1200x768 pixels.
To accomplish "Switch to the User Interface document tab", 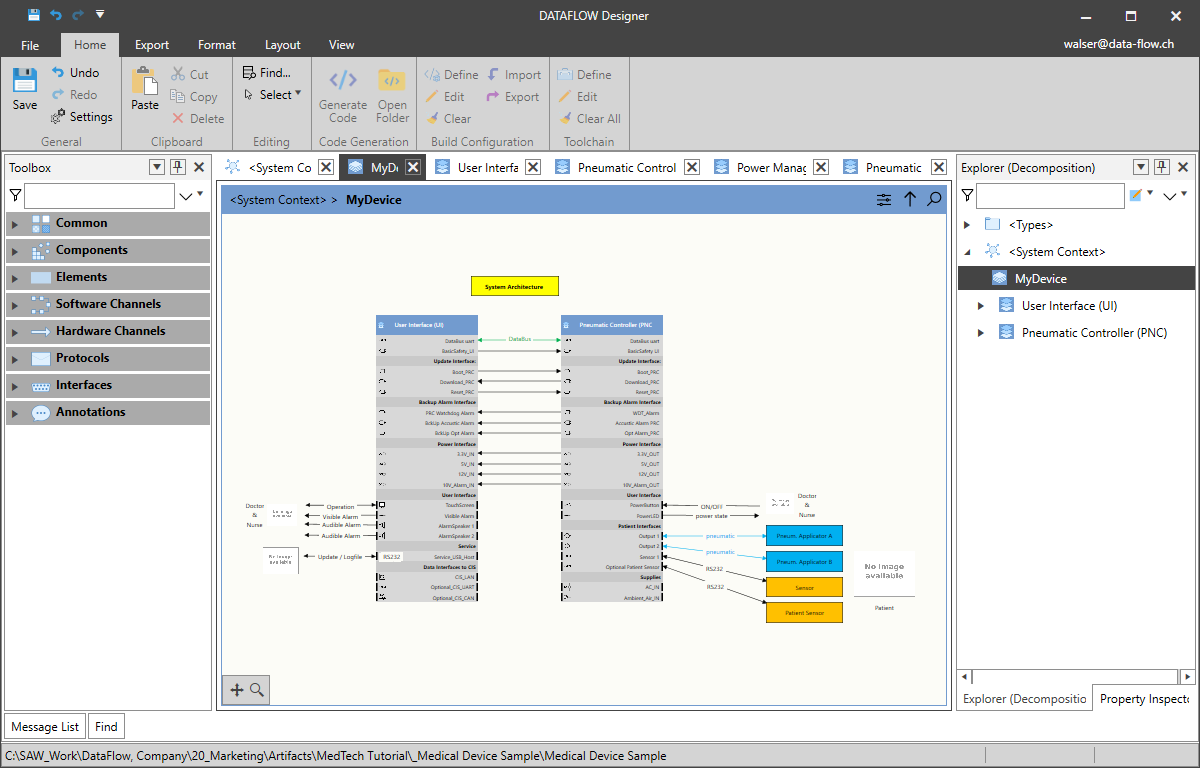I will click(x=487, y=167).
